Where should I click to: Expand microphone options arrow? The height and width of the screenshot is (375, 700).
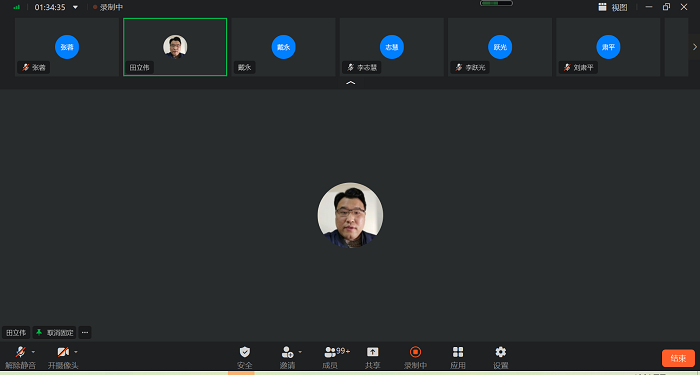pyautogui.click(x=33, y=352)
